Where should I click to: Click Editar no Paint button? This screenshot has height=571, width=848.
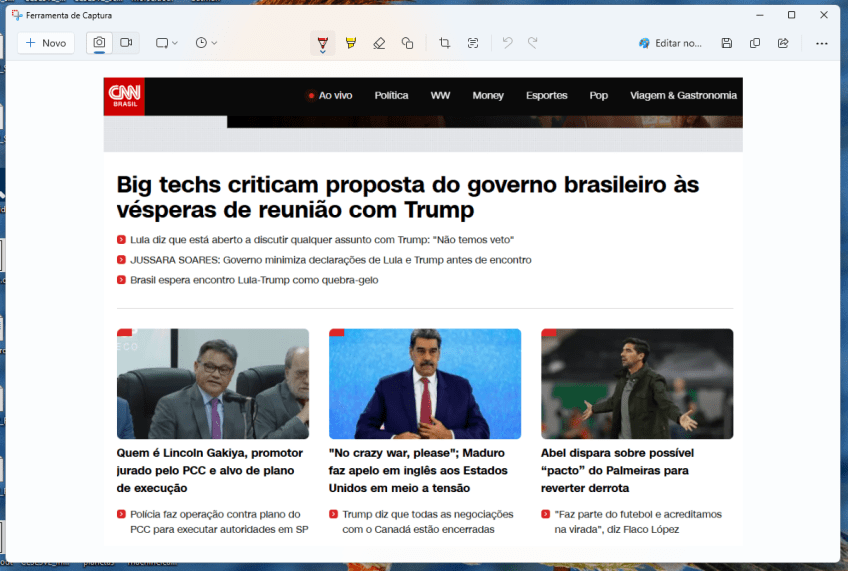(671, 43)
